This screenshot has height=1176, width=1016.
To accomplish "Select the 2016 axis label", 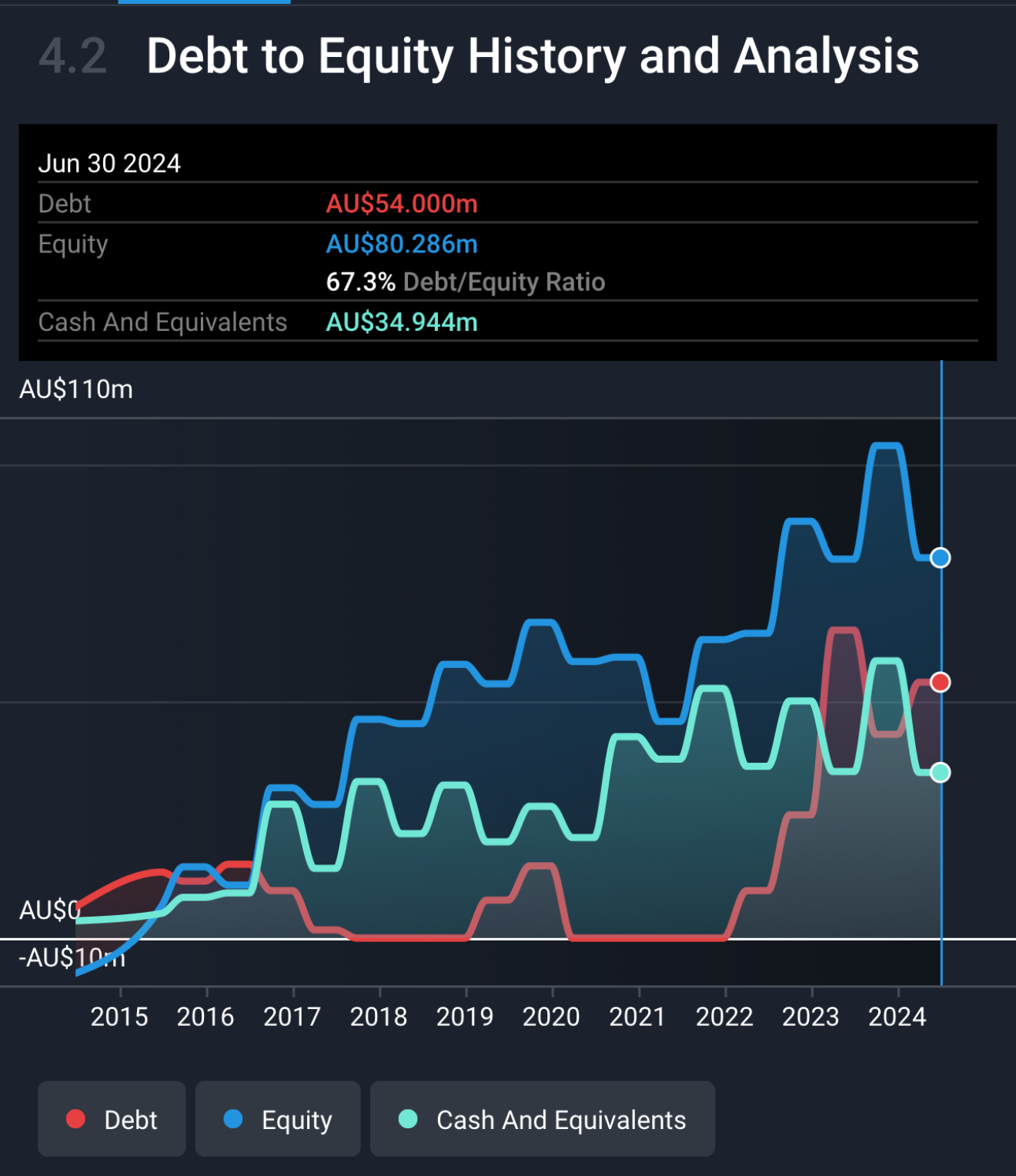I will tap(206, 1017).
